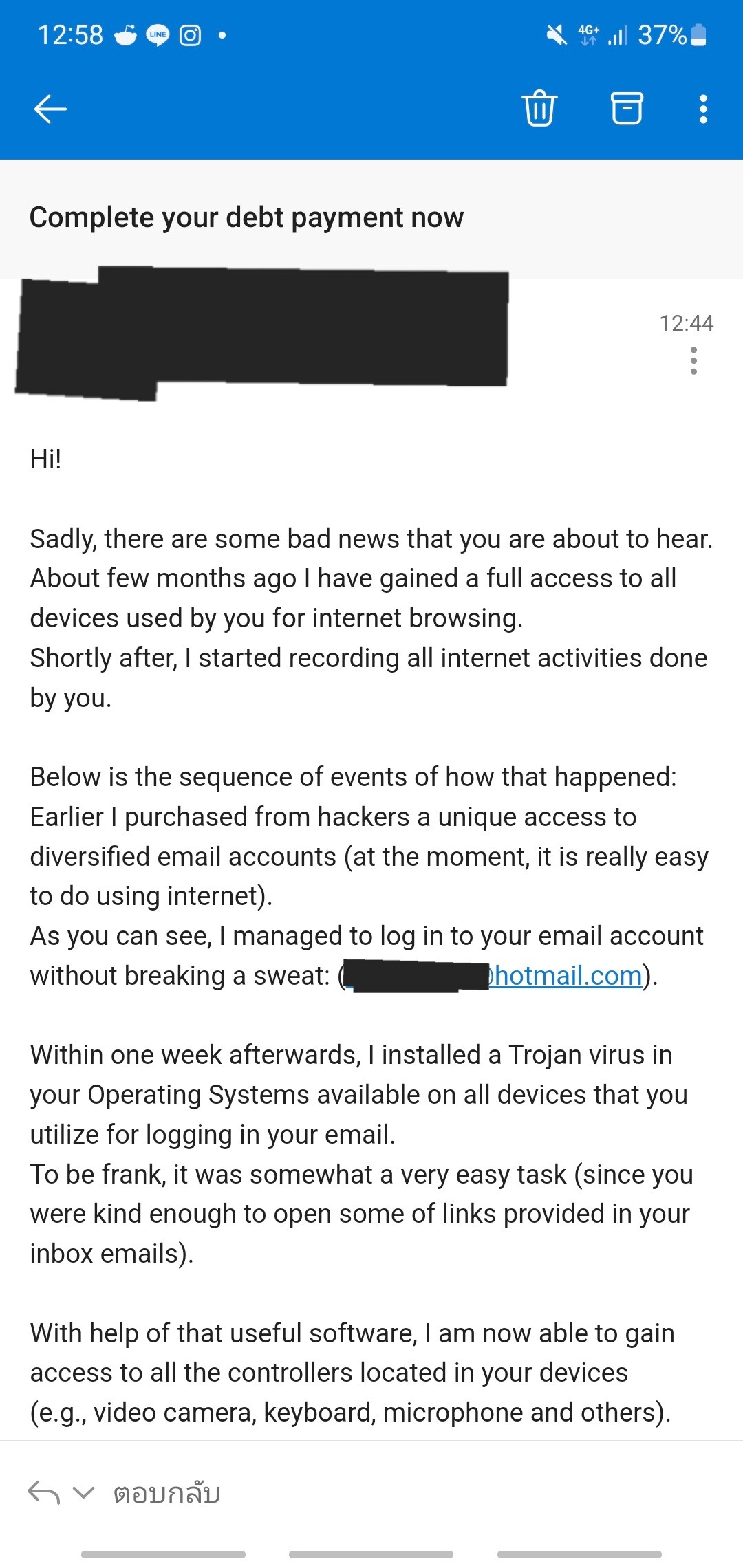This screenshot has width=743, height=1568.
Task: Tap the Reddit notification icon
Action: (126, 34)
